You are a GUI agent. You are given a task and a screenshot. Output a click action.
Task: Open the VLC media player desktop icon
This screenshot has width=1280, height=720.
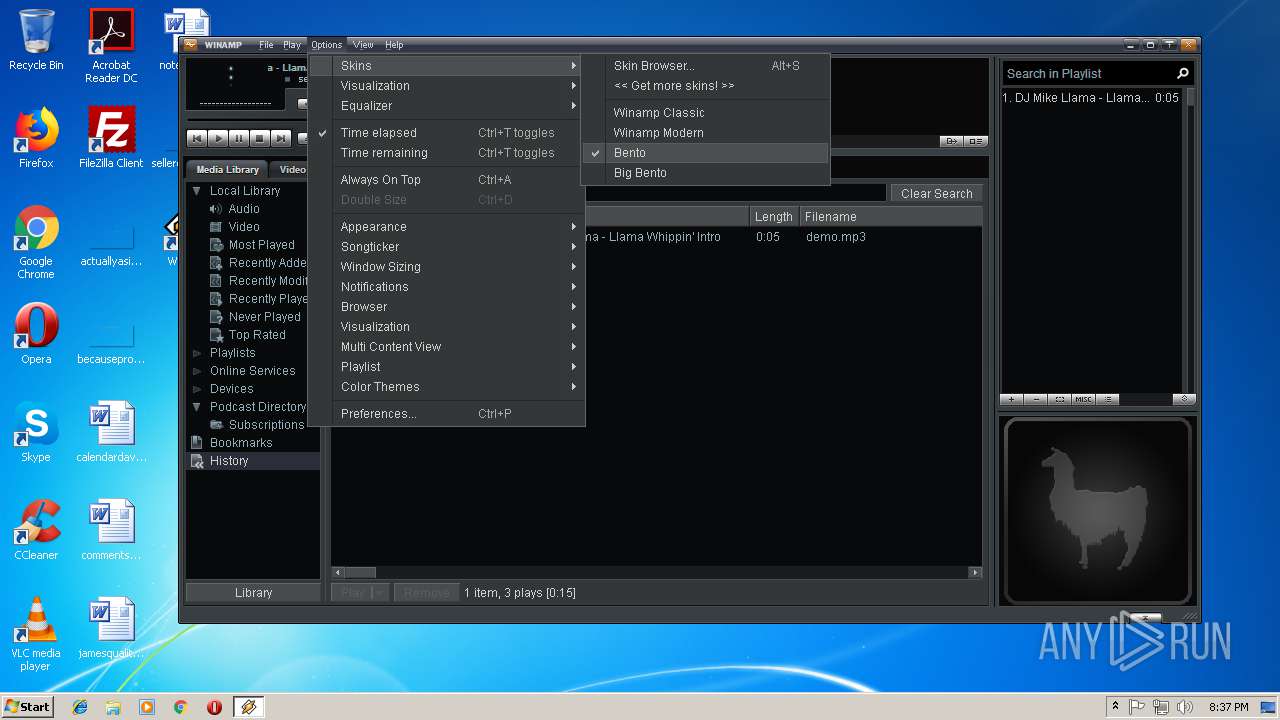(x=36, y=634)
